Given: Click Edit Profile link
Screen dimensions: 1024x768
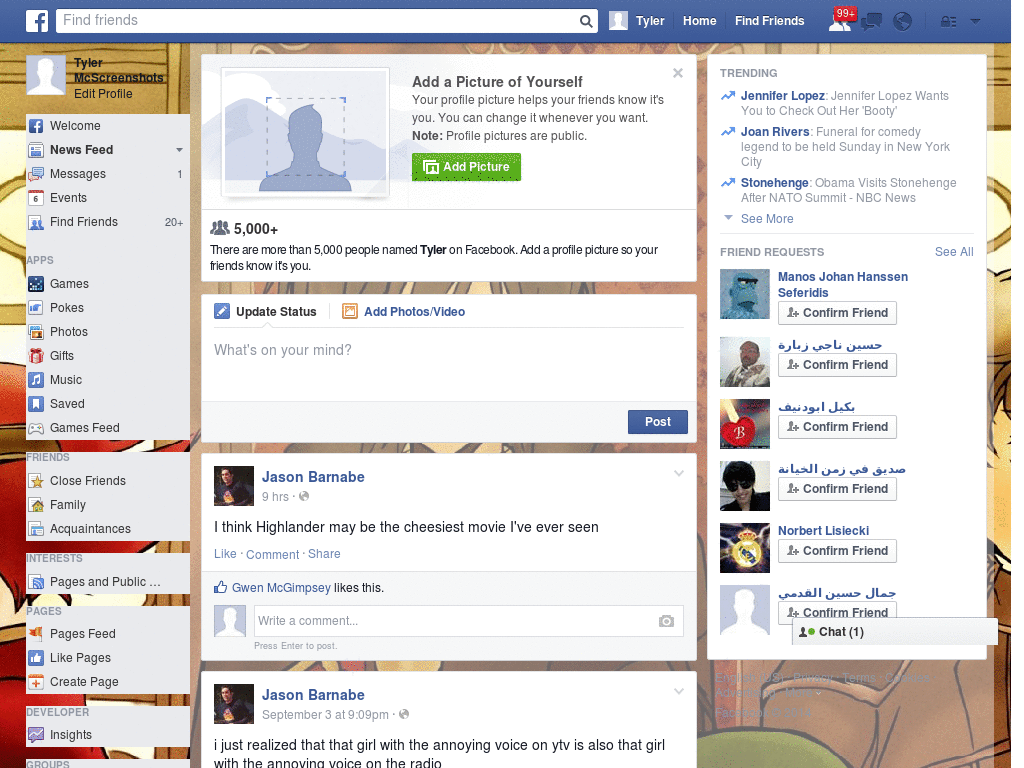Looking at the screenshot, I should (103, 94).
